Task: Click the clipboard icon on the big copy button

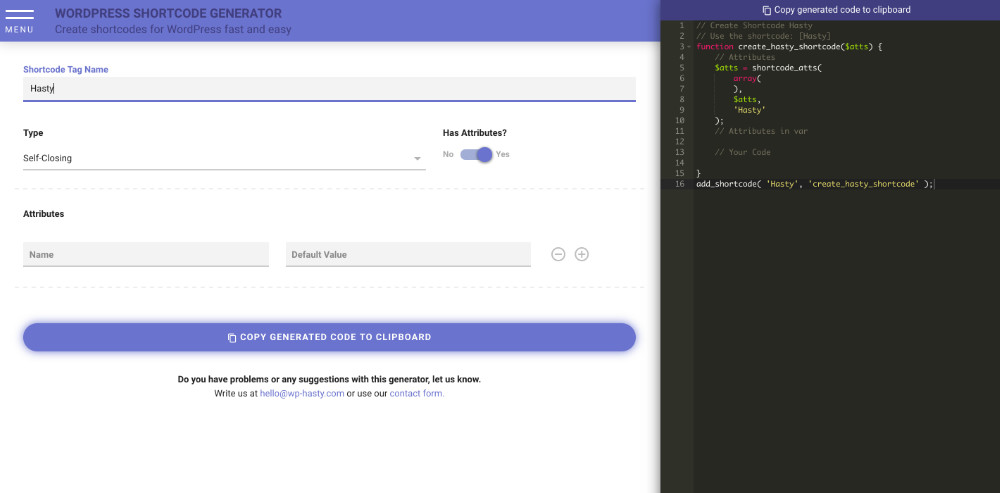Action: click(x=232, y=338)
